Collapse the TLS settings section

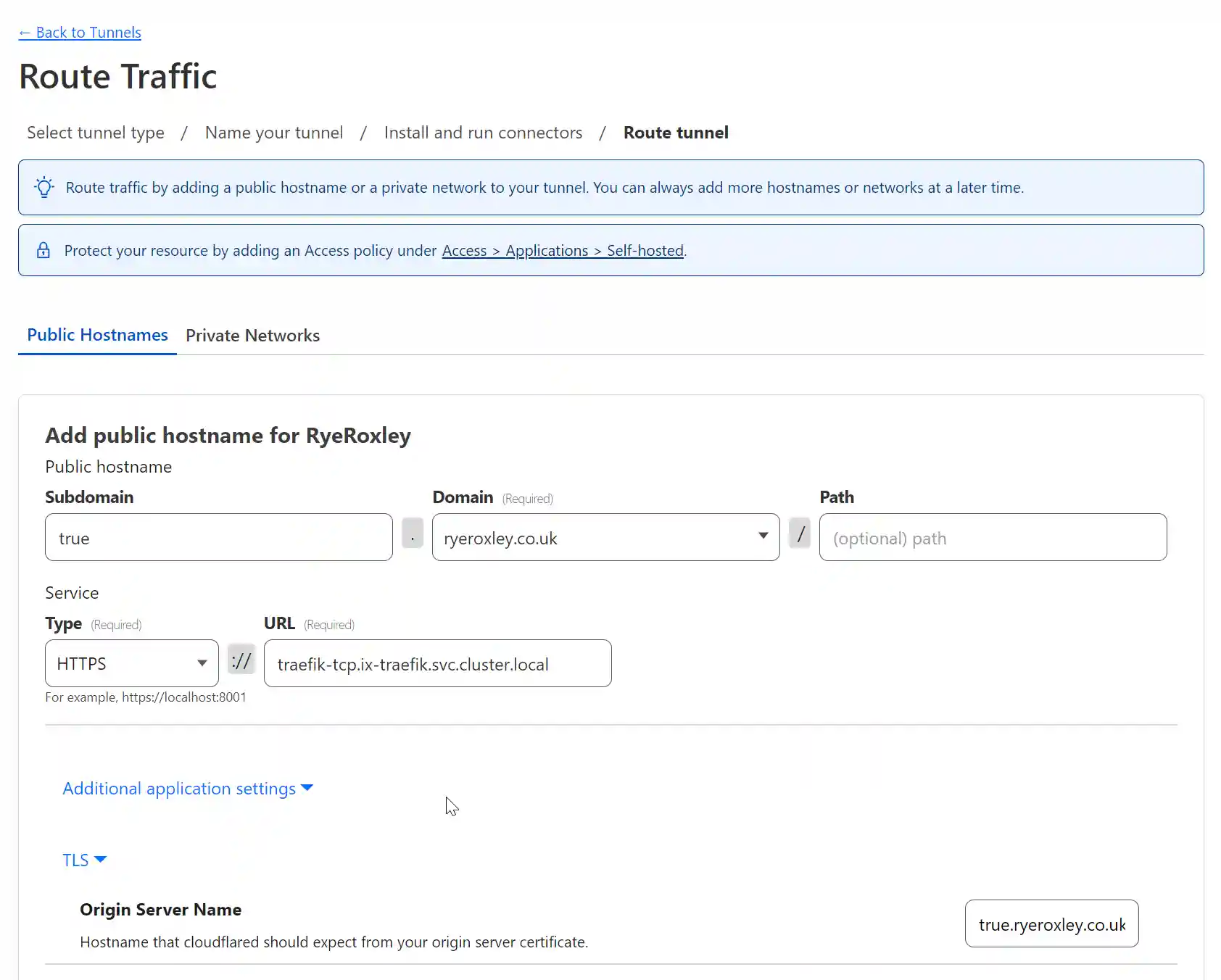tap(84, 859)
